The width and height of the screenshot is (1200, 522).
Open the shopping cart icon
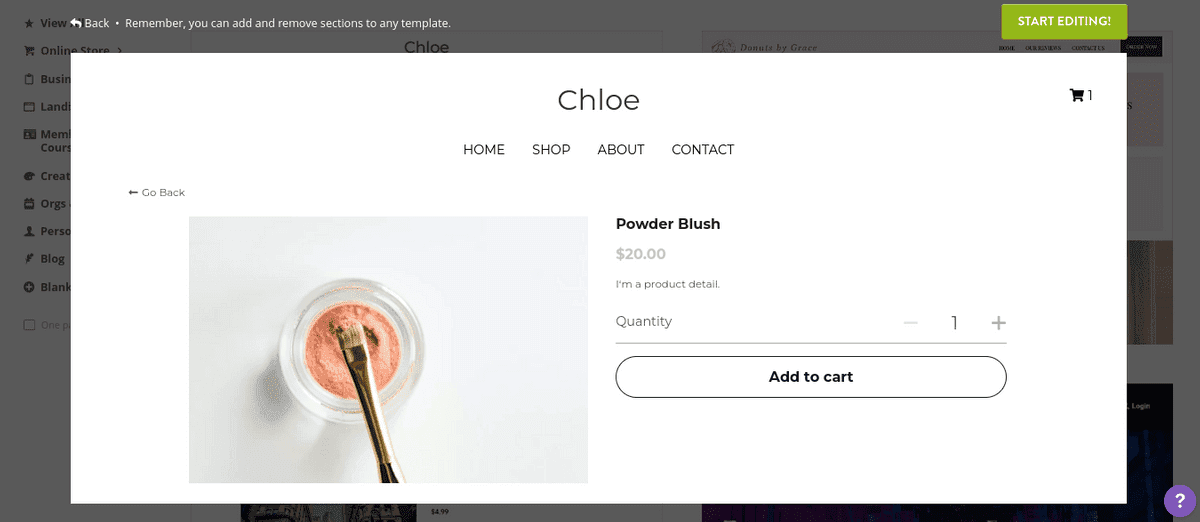pyautogui.click(x=1077, y=96)
